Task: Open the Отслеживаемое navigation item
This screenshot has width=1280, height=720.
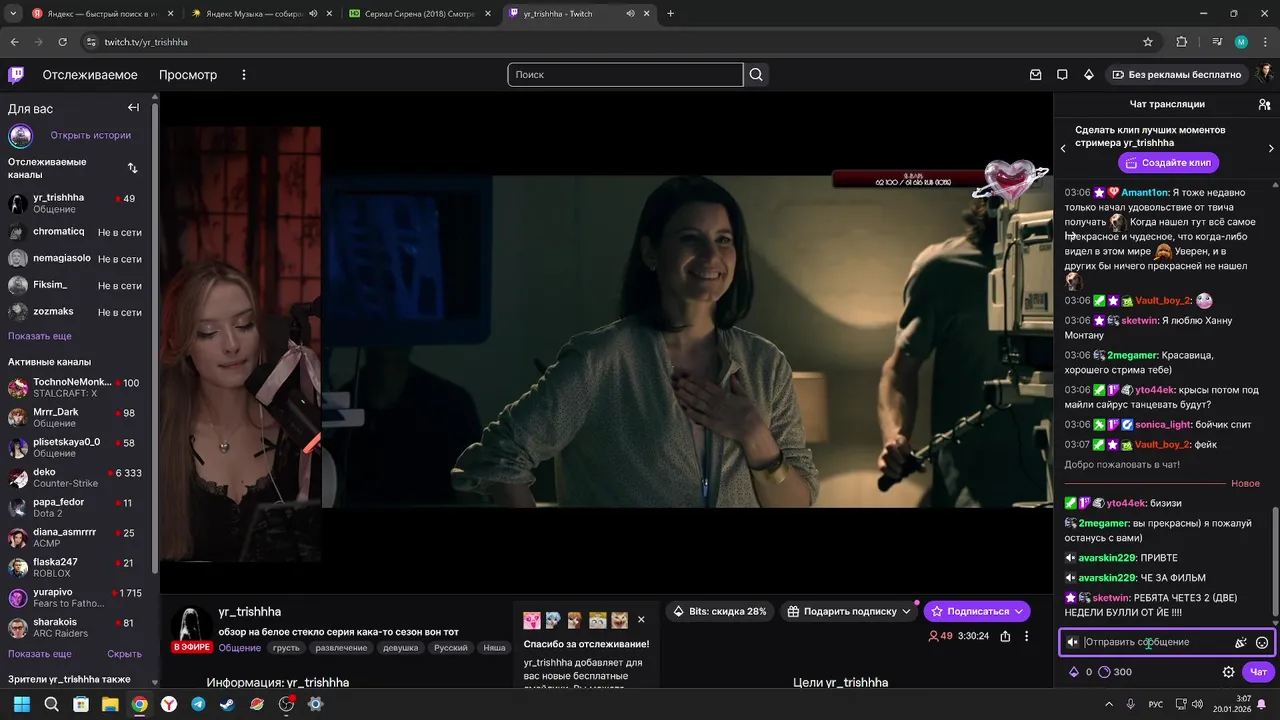Action: pos(90,75)
